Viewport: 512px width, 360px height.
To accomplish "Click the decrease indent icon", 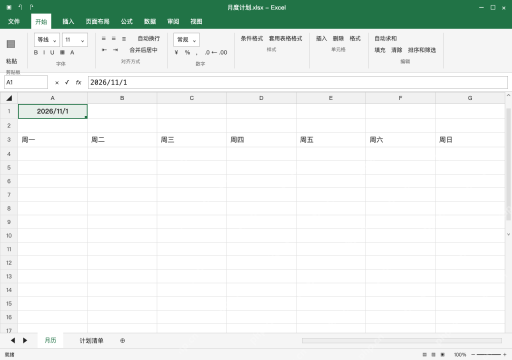I will click(x=104, y=50).
